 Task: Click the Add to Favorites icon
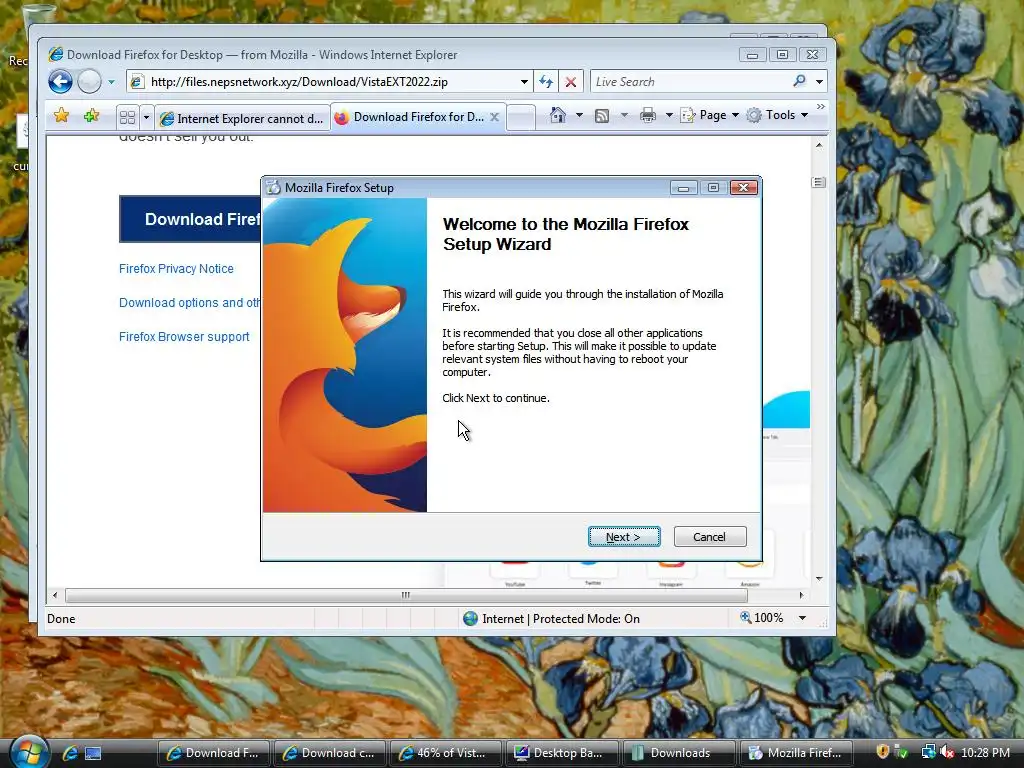tap(91, 116)
